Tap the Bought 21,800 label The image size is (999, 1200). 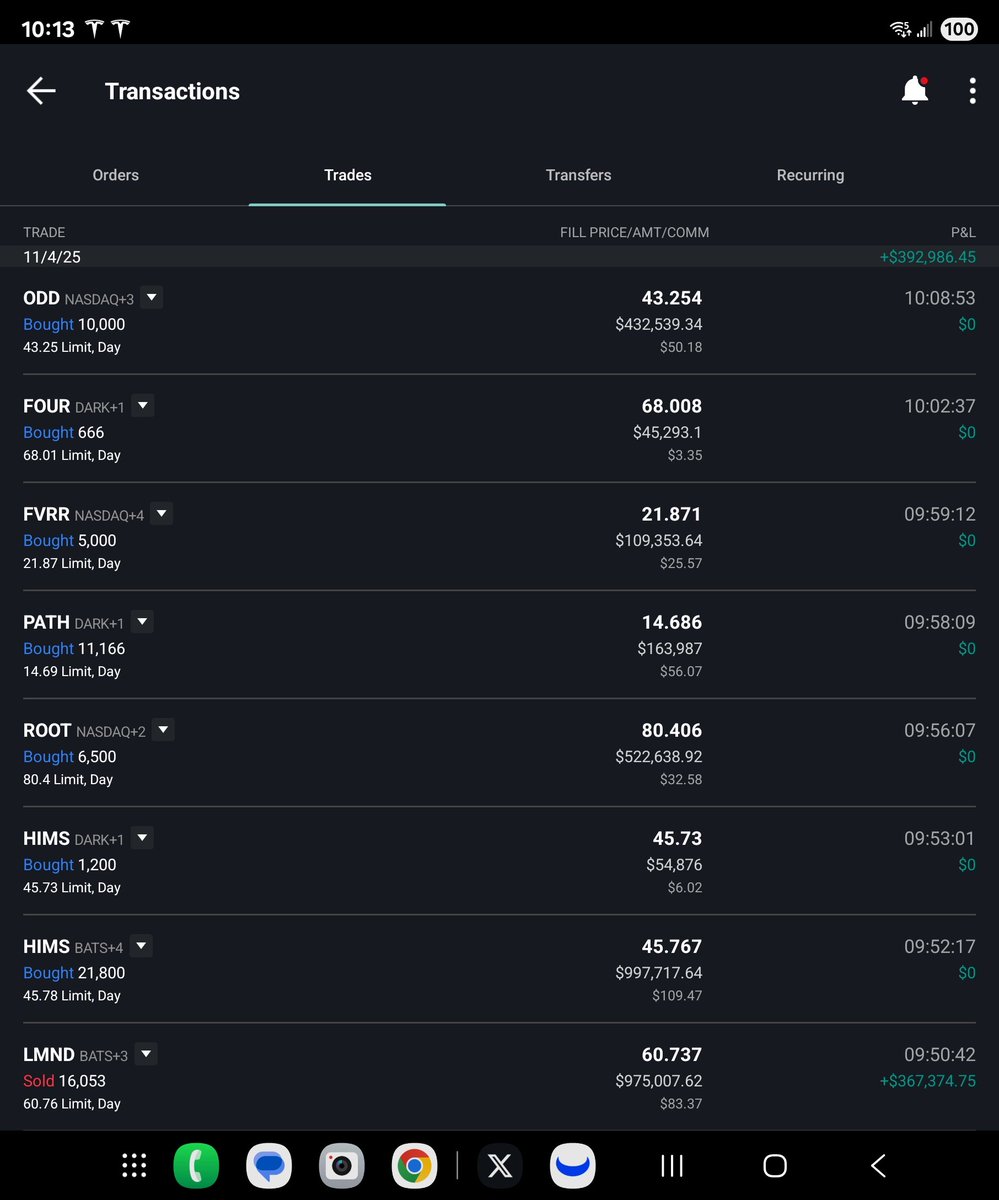[x=74, y=973]
